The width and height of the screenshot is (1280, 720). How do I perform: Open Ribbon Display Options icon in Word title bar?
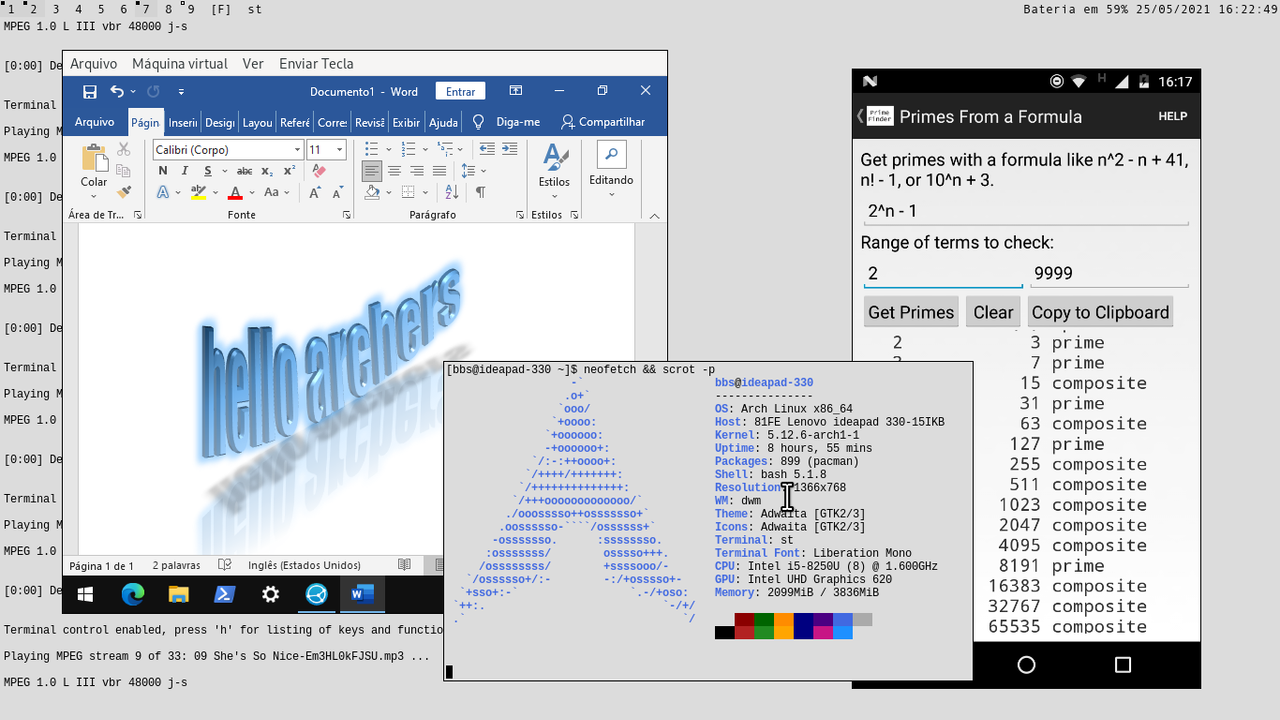pyautogui.click(x=516, y=91)
